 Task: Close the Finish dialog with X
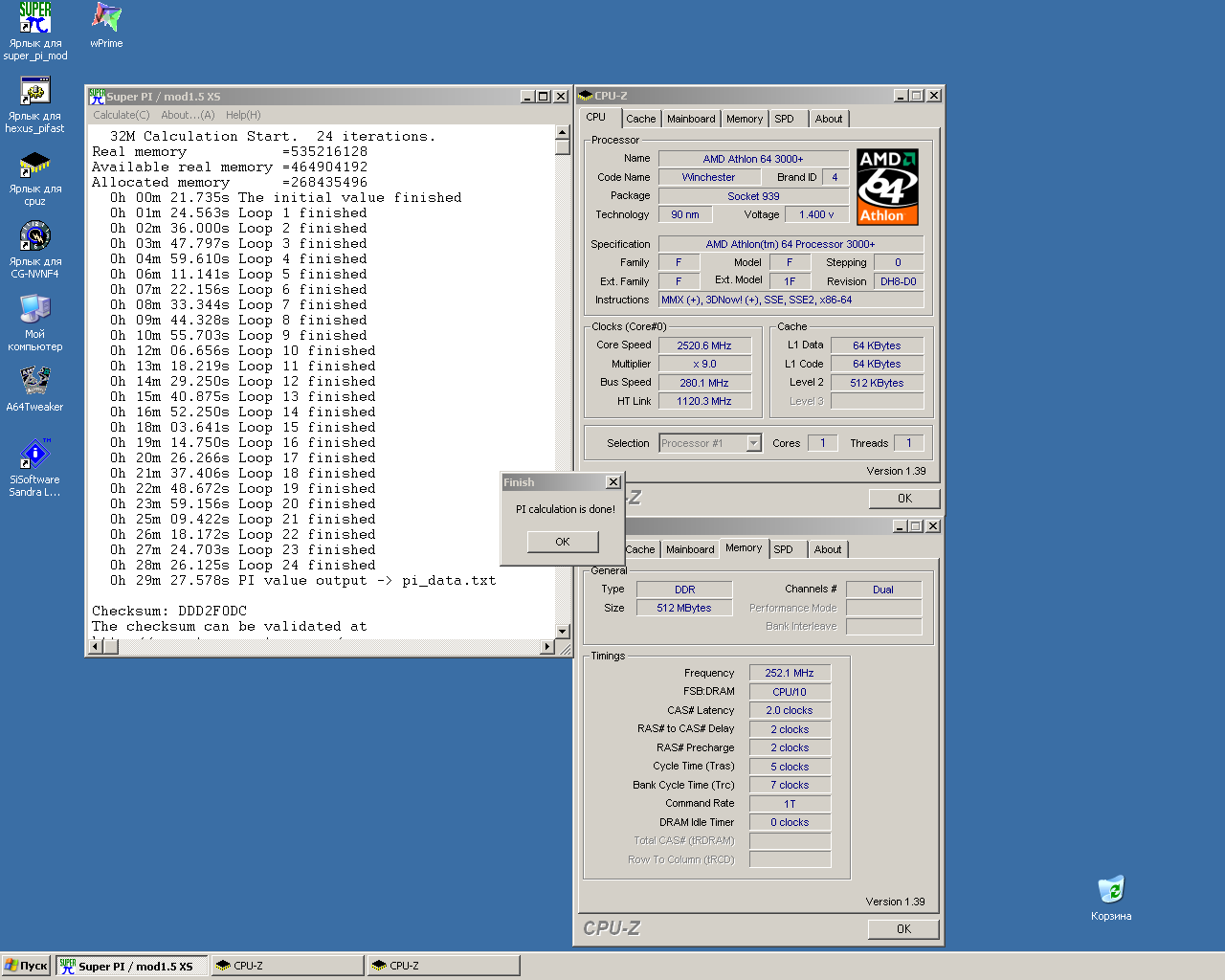coord(613,482)
